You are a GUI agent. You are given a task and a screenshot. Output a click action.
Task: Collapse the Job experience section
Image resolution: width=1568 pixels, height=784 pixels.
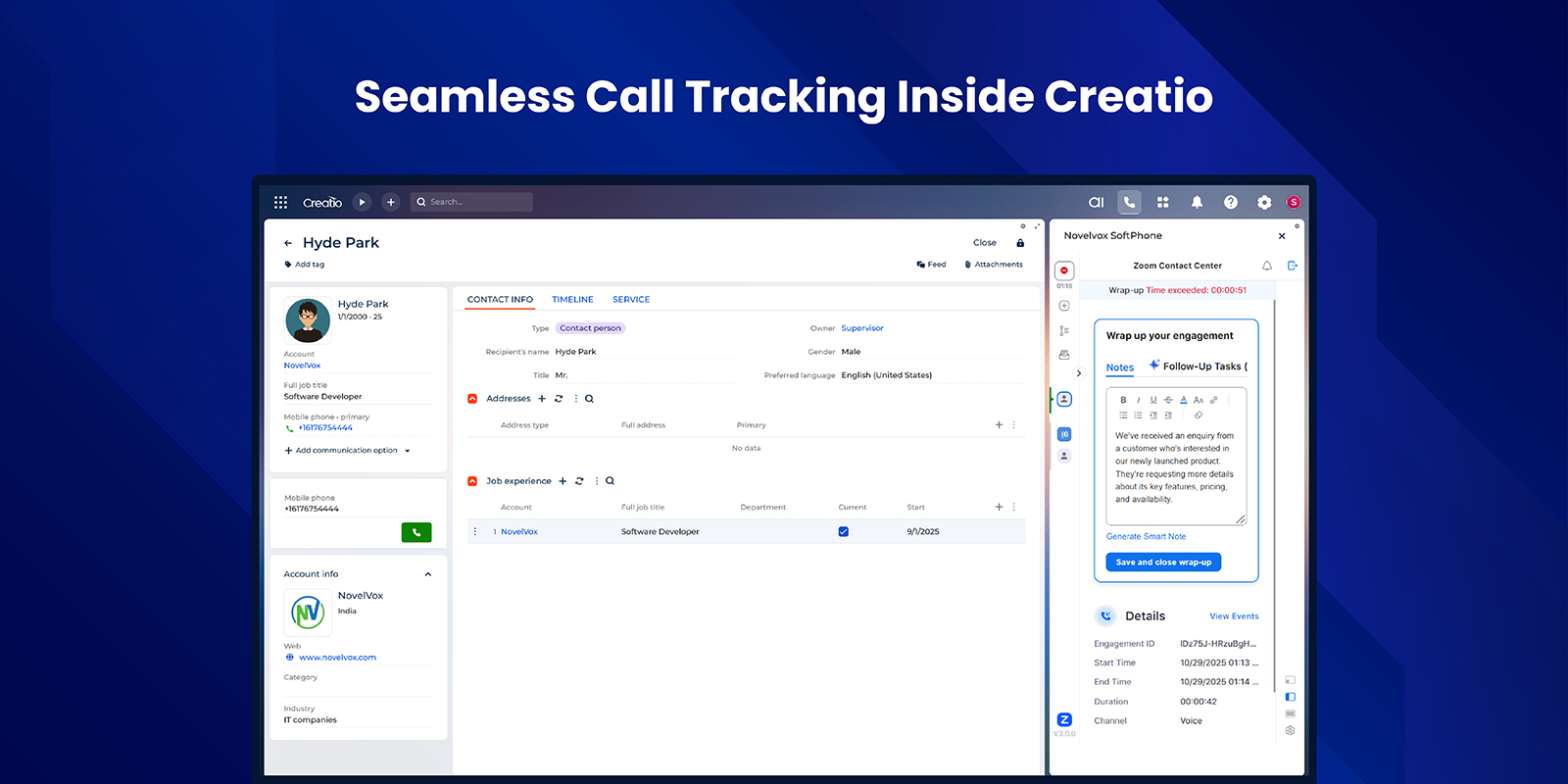coord(472,481)
